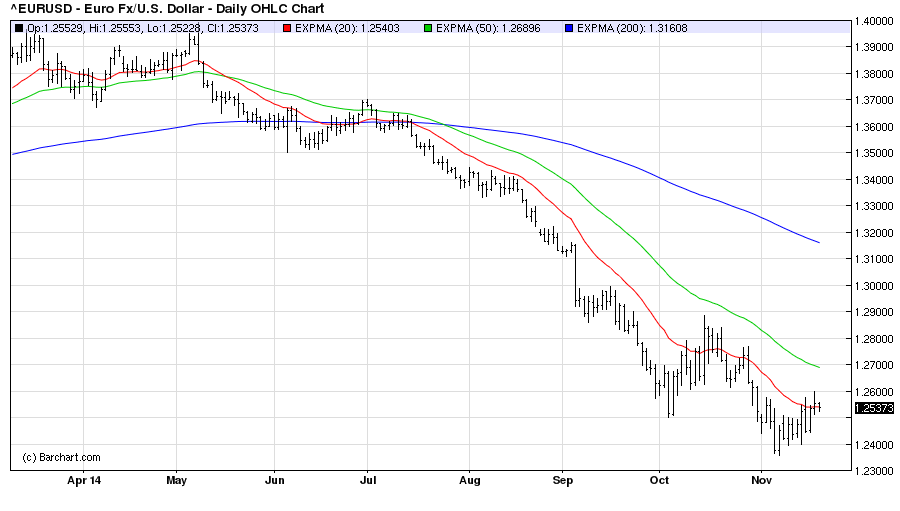Click the Apr 14 date axis label

(84, 480)
